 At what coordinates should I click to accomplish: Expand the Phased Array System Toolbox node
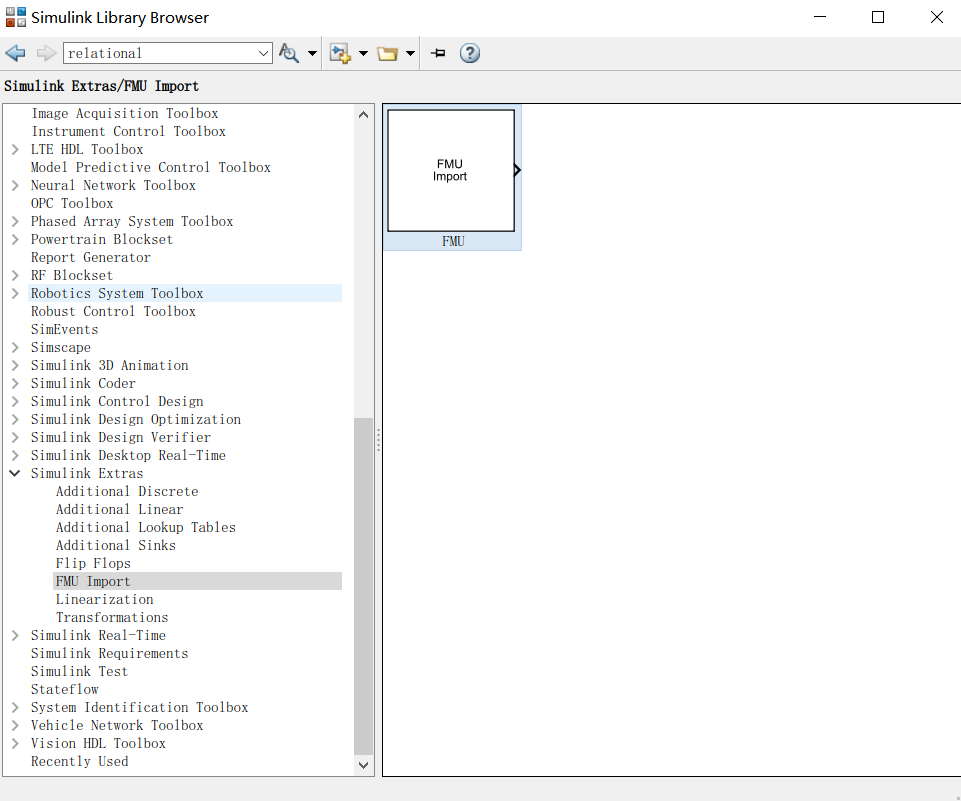tap(15, 222)
